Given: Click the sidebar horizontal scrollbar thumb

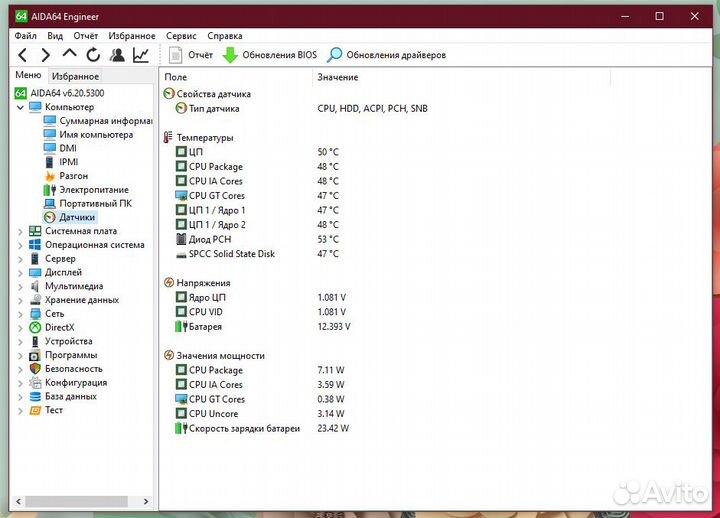Looking at the screenshot, I should pos(76,501).
